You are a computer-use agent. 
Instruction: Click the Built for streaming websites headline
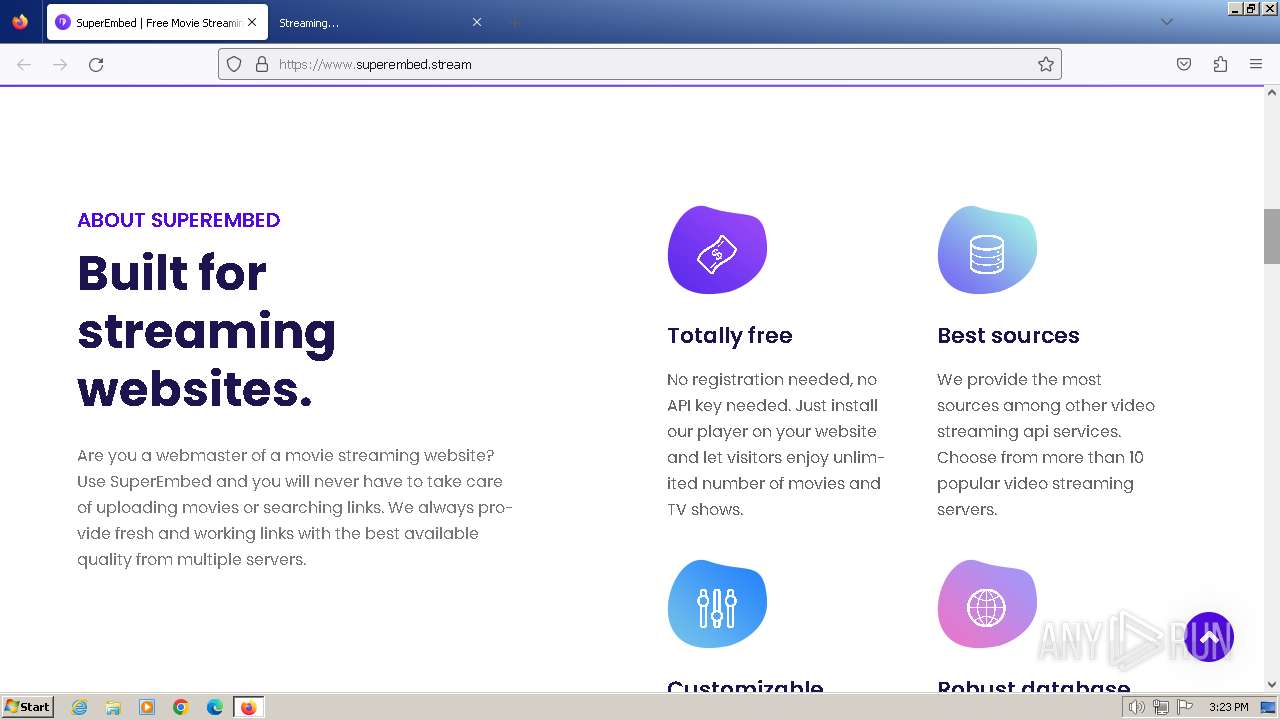coord(207,330)
